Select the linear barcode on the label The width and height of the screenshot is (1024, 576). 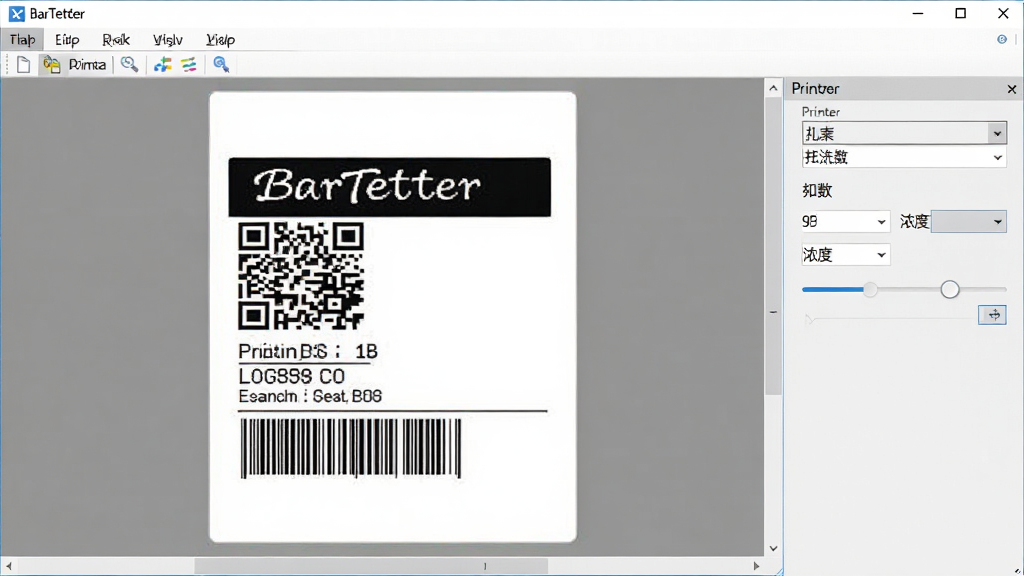[x=351, y=448]
